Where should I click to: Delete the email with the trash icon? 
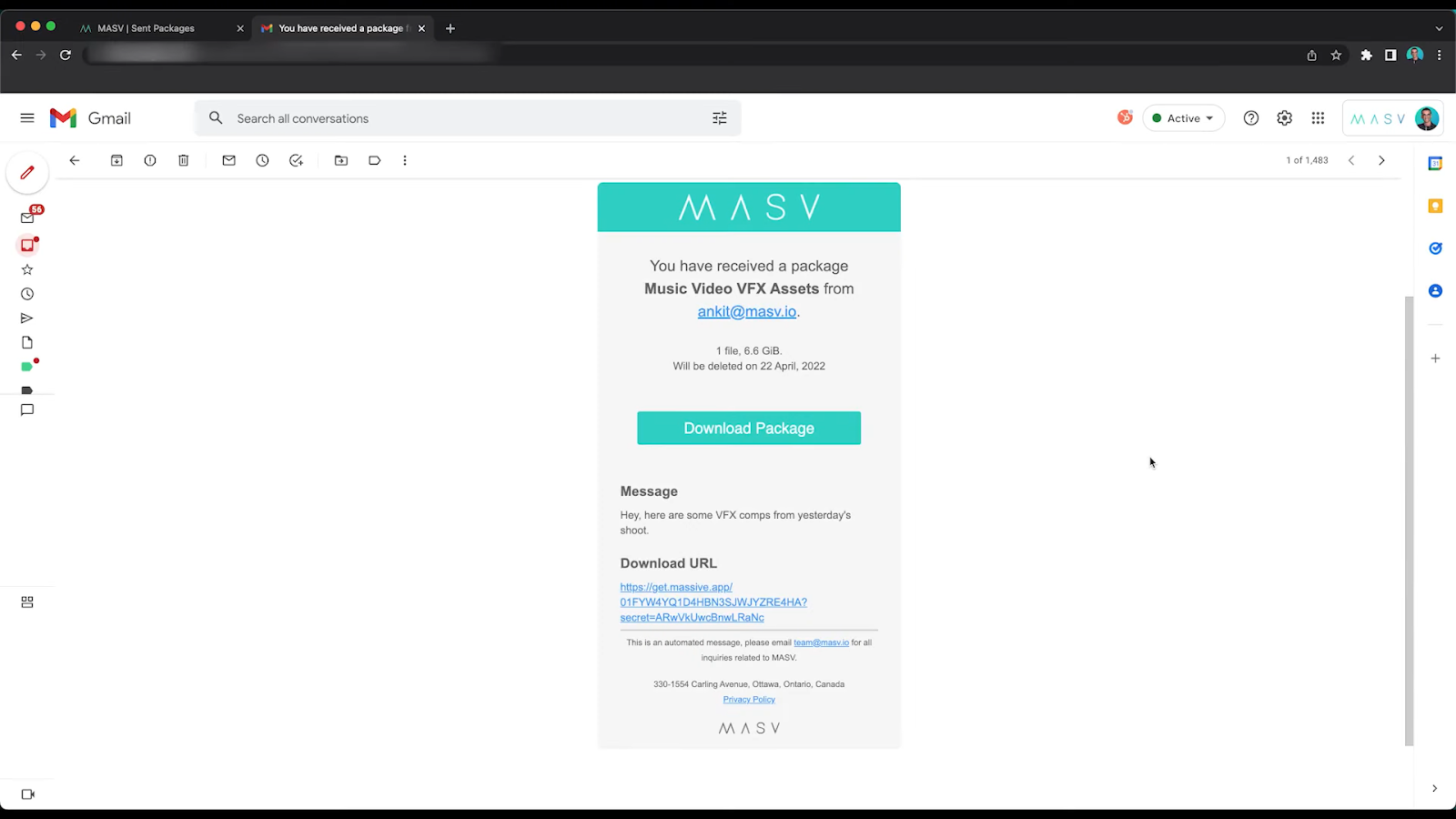(x=183, y=160)
